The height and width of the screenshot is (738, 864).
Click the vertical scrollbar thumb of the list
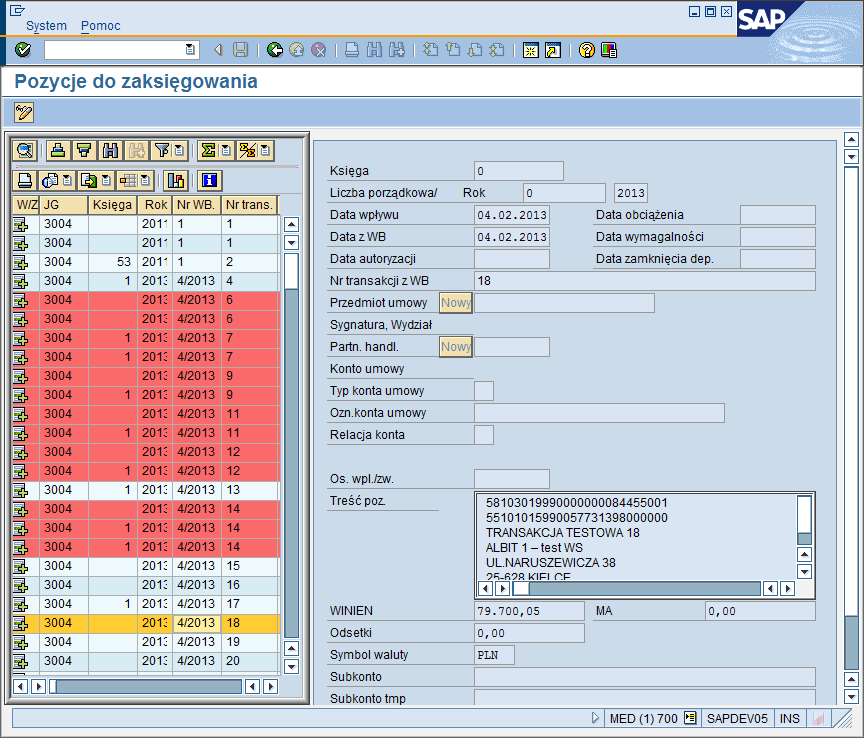(291, 270)
